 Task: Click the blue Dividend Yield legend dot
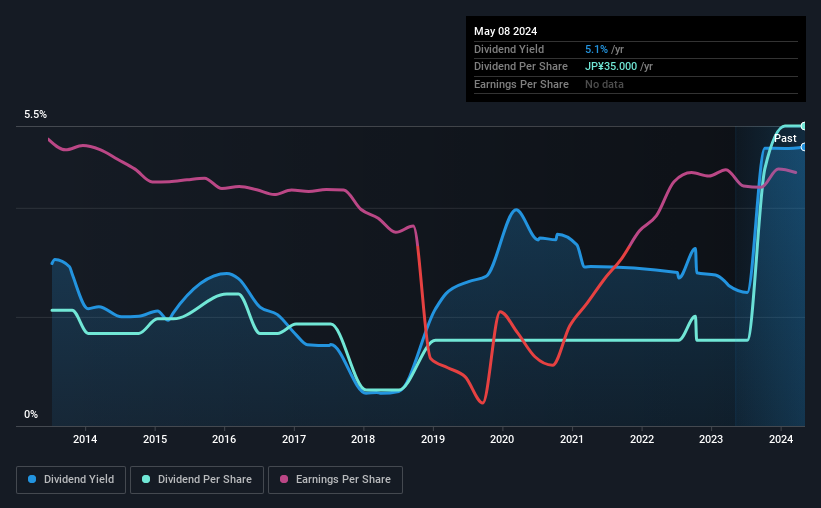click(33, 480)
